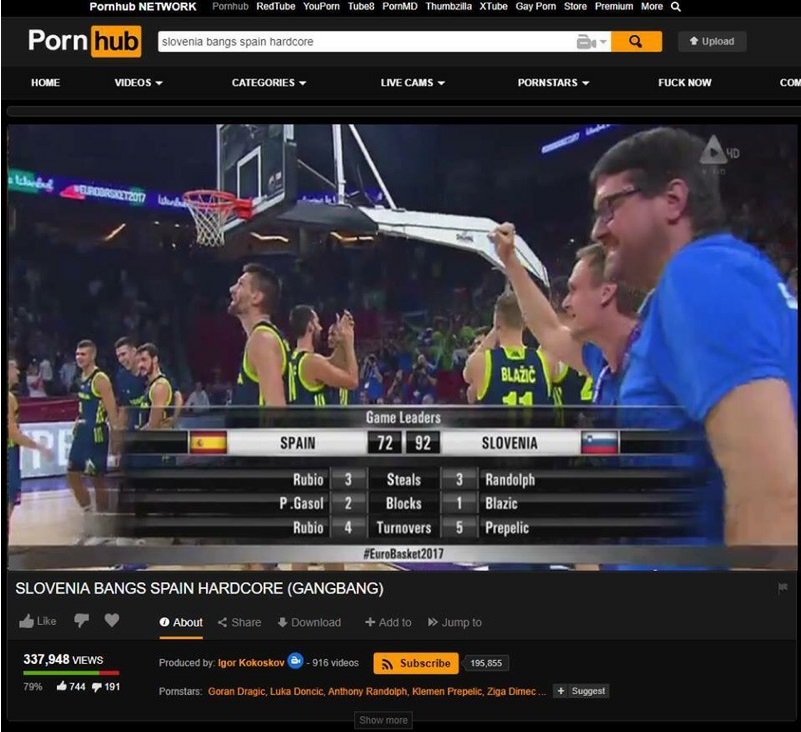The height and width of the screenshot is (732, 801).
Task: Open the PORNSTARS dropdown menu
Action: [x=553, y=83]
